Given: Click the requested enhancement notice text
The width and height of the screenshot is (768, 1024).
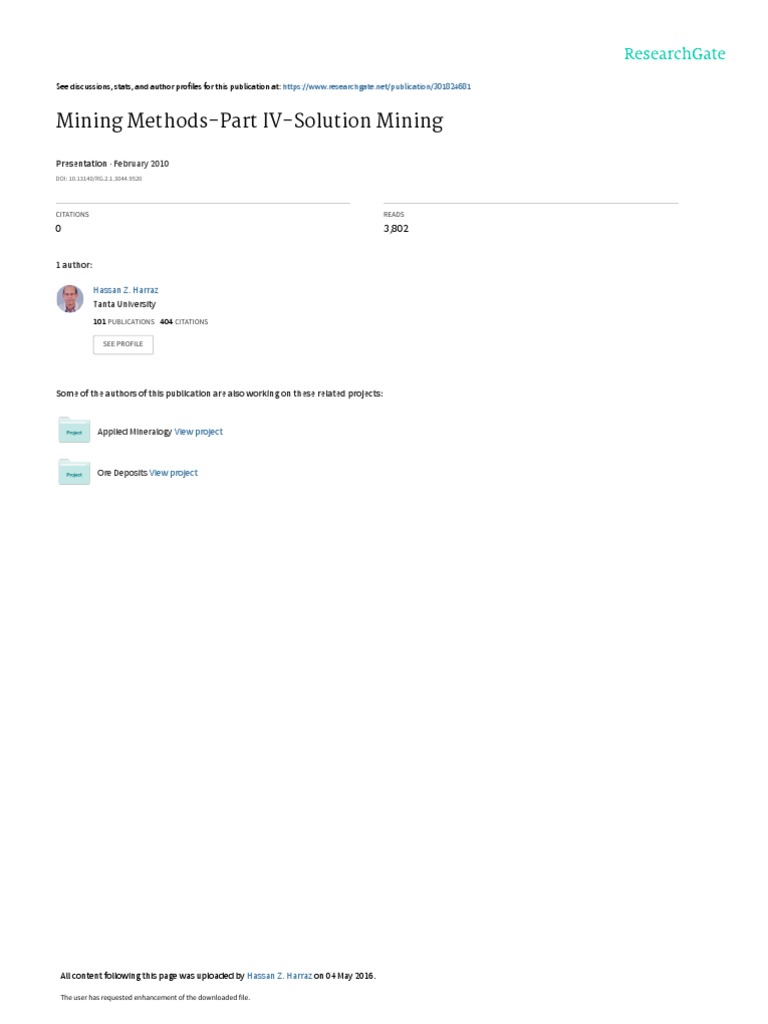Looking at the screenshot, I should [155, 997].
